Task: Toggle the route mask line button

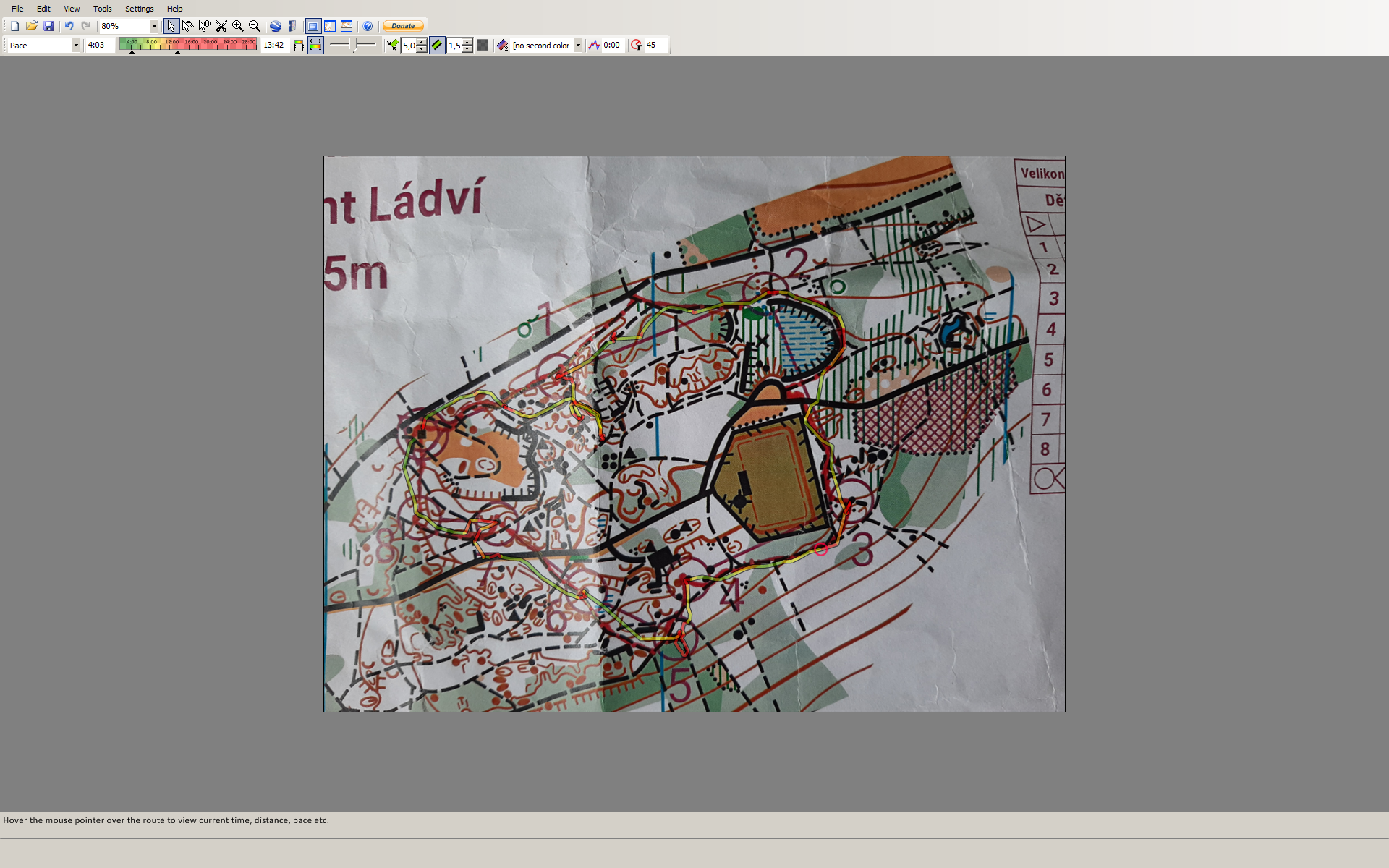Action: [x=437, y=45]
